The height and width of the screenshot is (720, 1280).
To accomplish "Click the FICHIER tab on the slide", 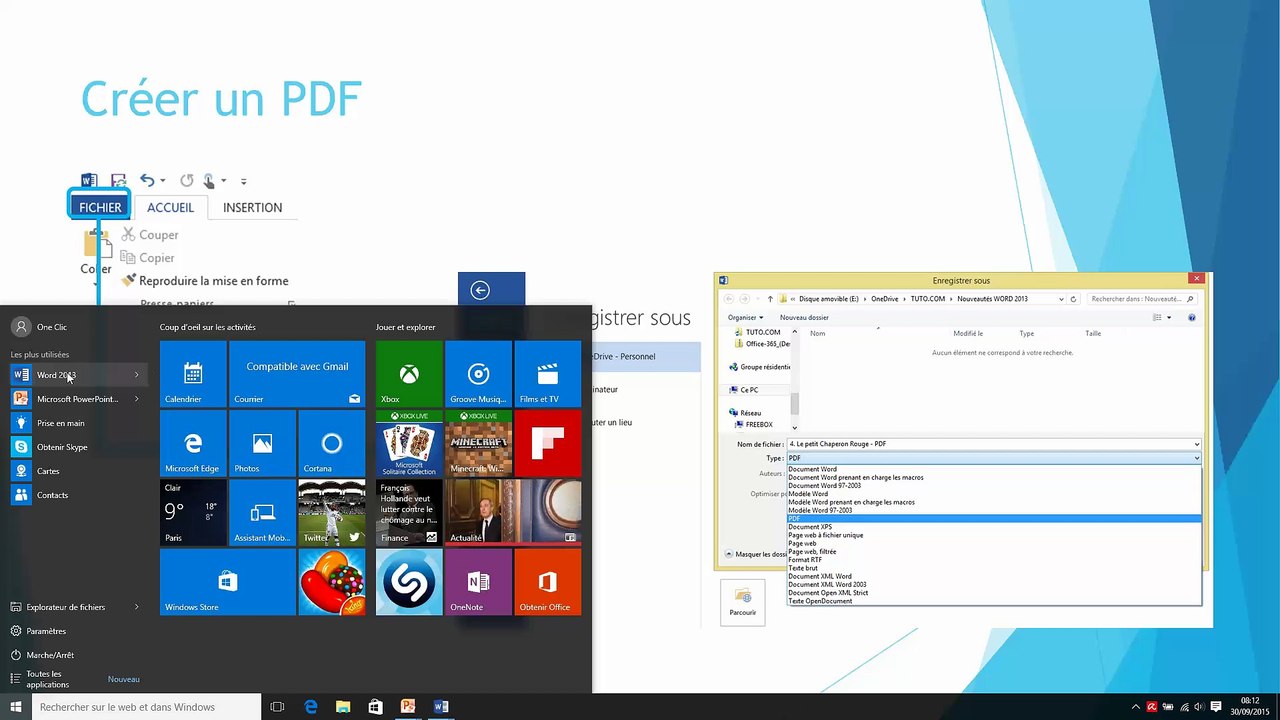I will 100,207.
